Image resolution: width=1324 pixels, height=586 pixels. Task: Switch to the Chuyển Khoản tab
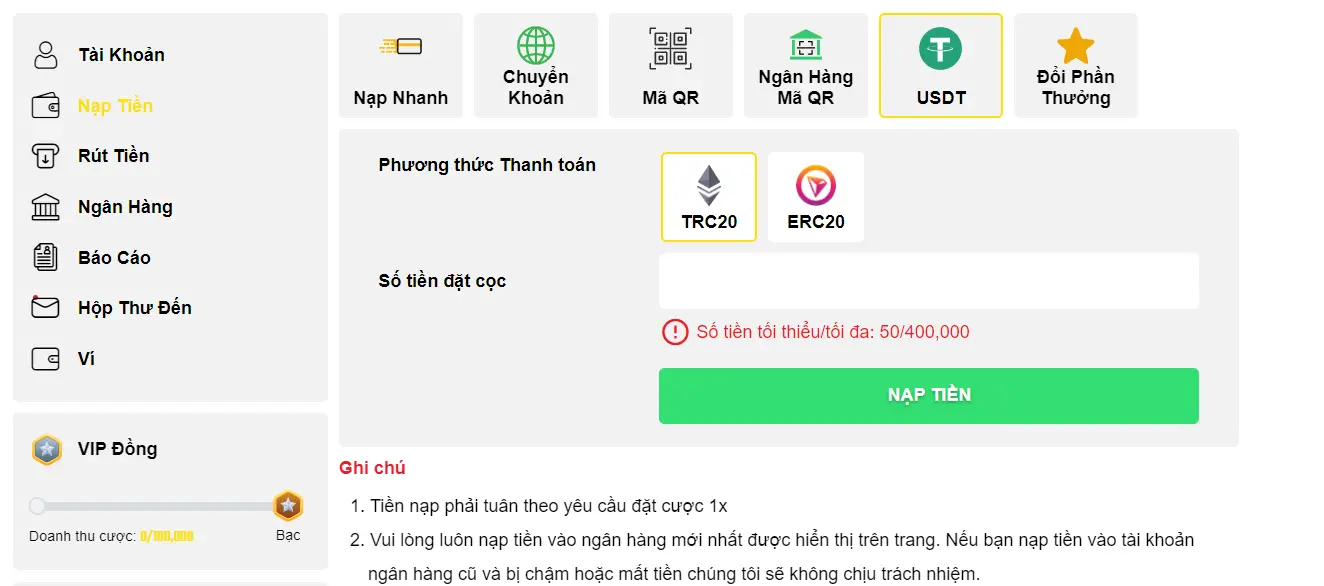[x=535, y=64]
